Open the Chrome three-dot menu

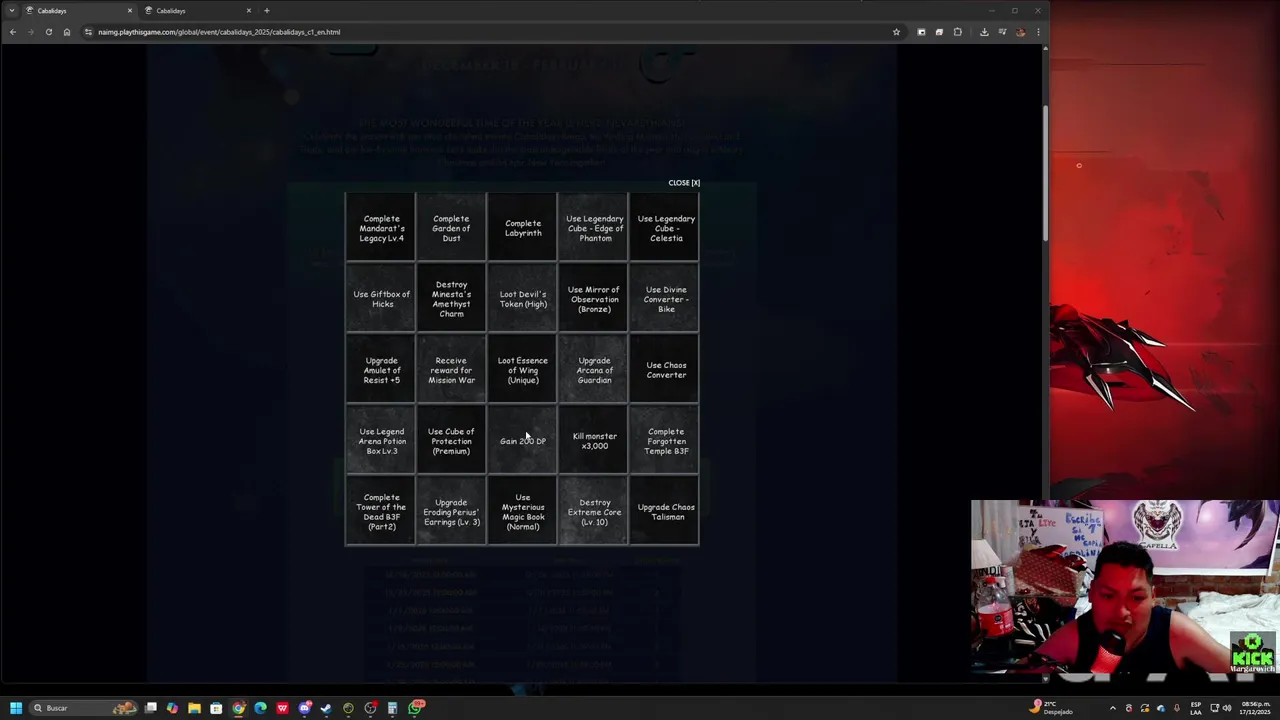1038,32
